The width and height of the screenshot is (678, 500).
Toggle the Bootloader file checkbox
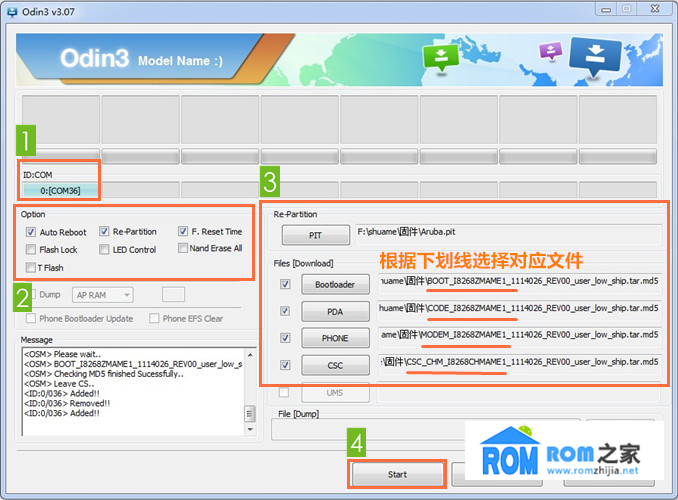[x=285, y=284]
